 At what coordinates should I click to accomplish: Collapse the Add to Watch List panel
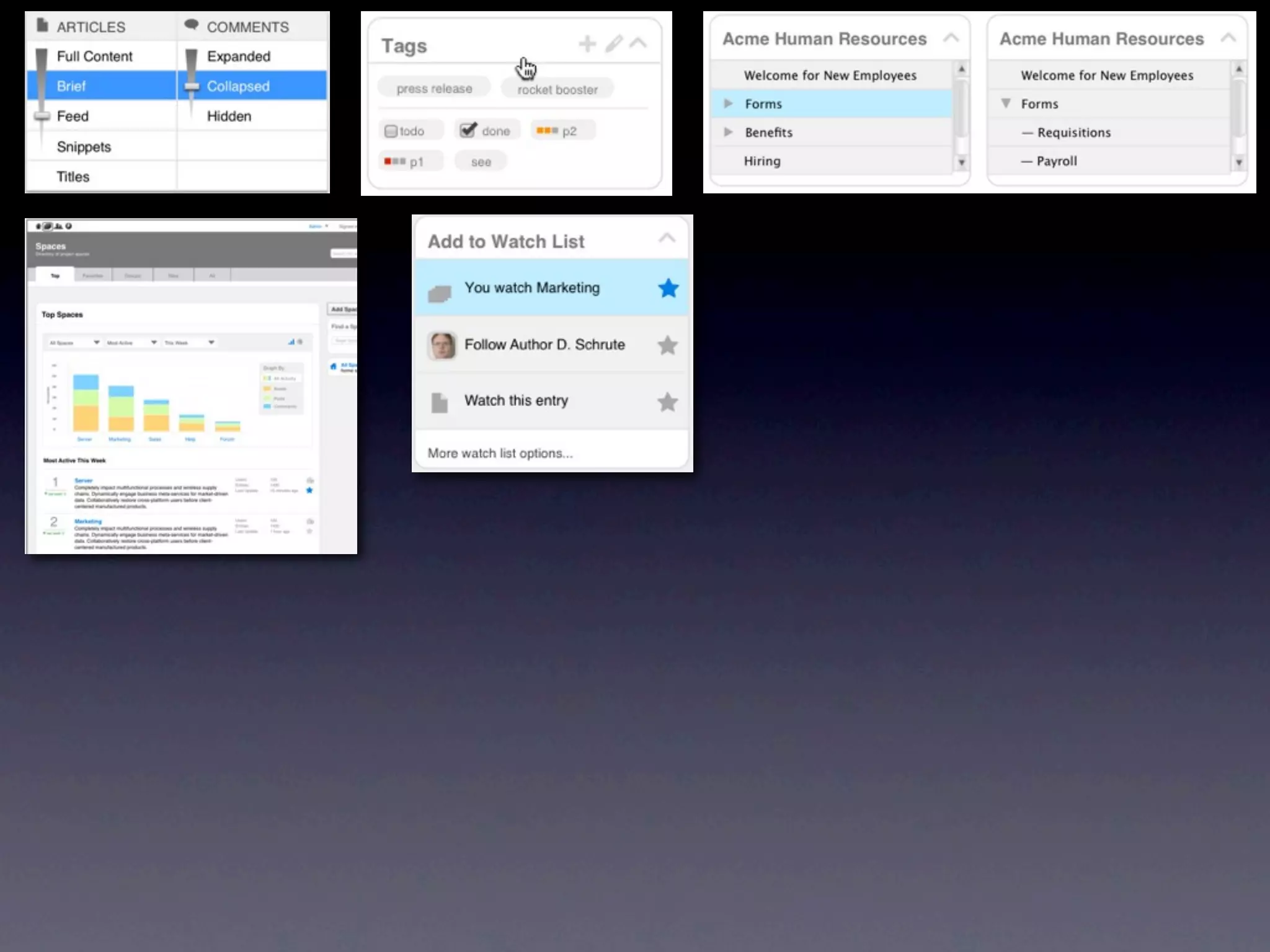point(667,238)
